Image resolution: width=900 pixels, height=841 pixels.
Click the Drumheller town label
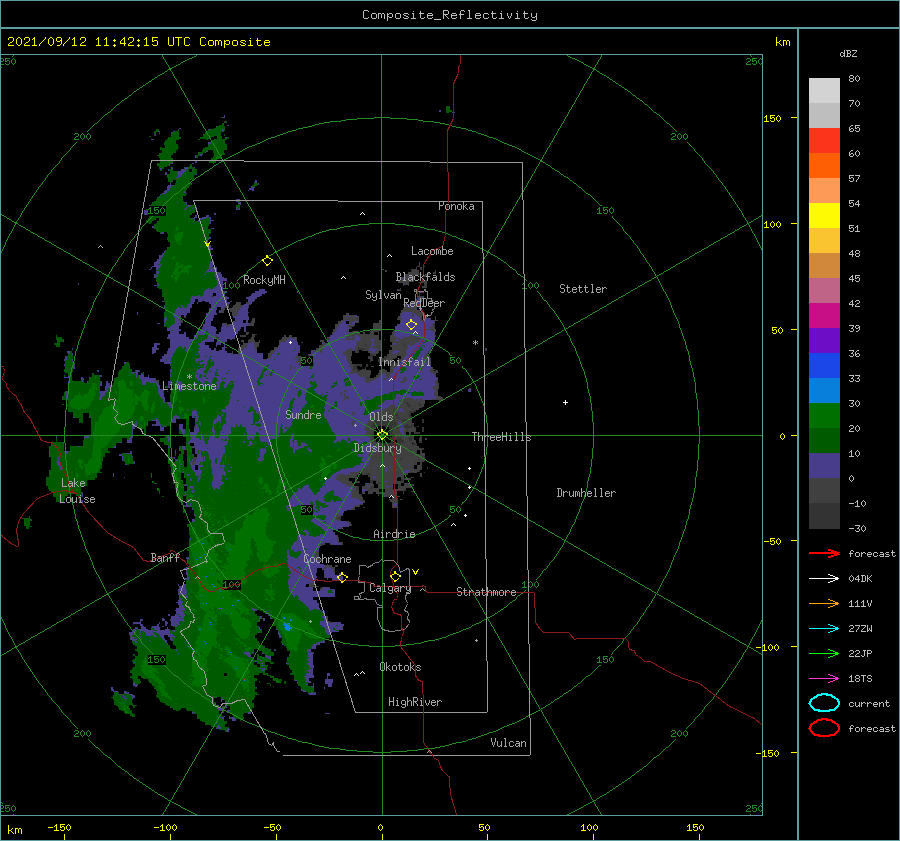(x=586, y=493)
